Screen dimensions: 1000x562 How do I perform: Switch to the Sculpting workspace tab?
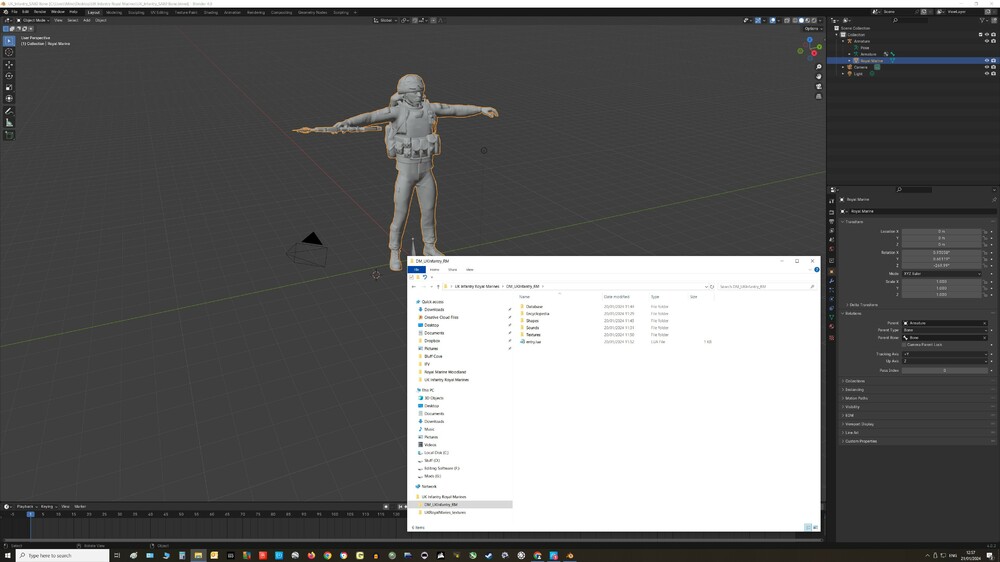(136, 12)
